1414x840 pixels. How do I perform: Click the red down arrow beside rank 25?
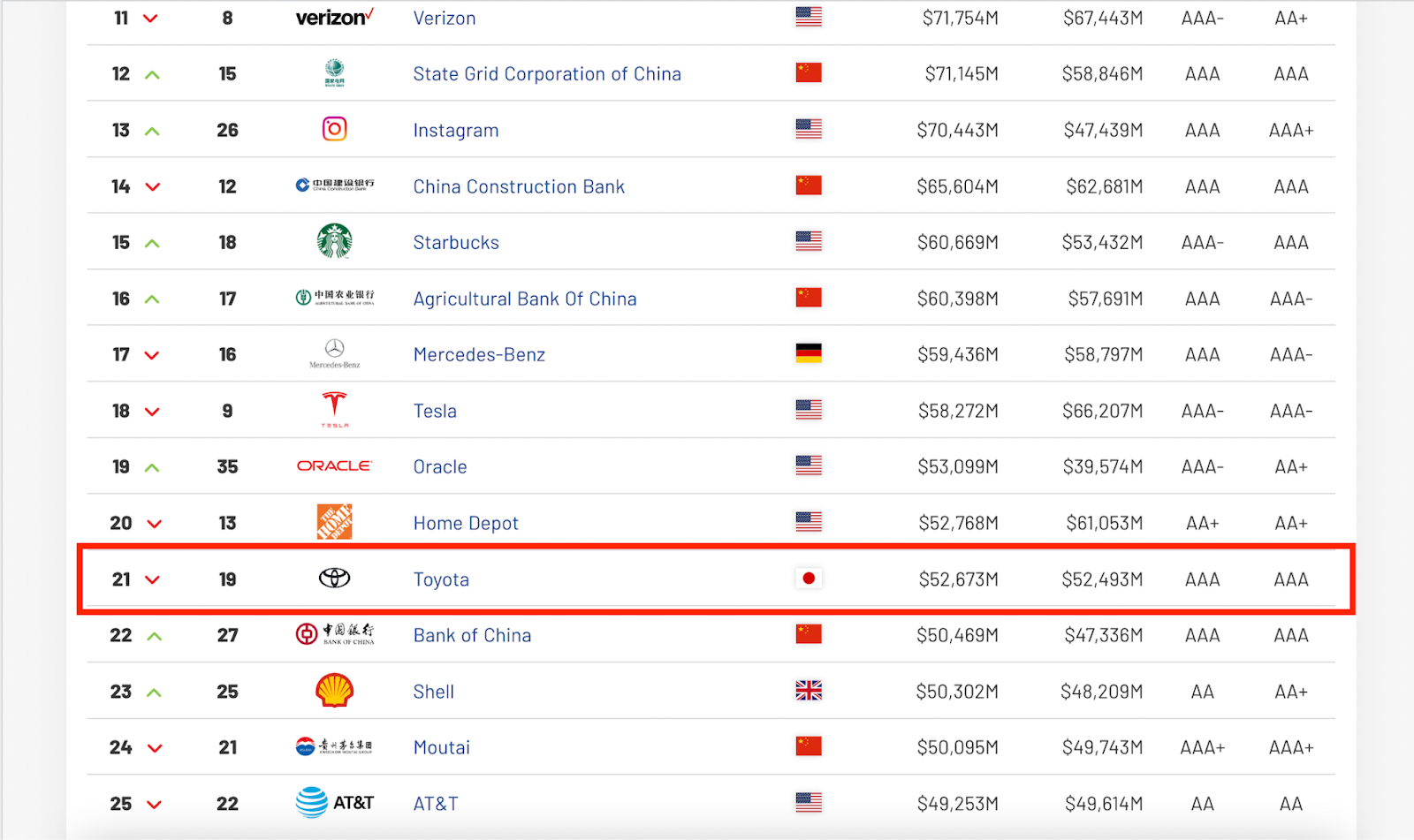tap(154, 805)
